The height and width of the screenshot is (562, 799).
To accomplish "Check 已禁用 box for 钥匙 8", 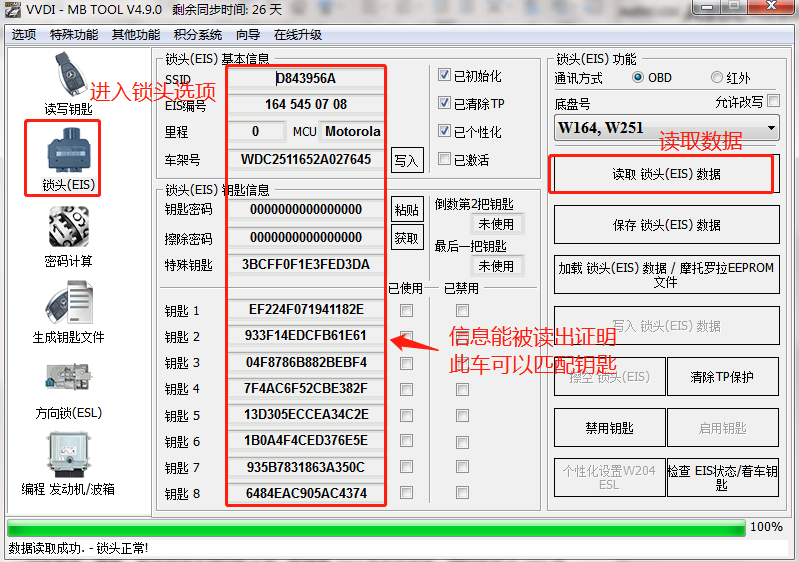I will pyautogui.click(x=462, y=493).
